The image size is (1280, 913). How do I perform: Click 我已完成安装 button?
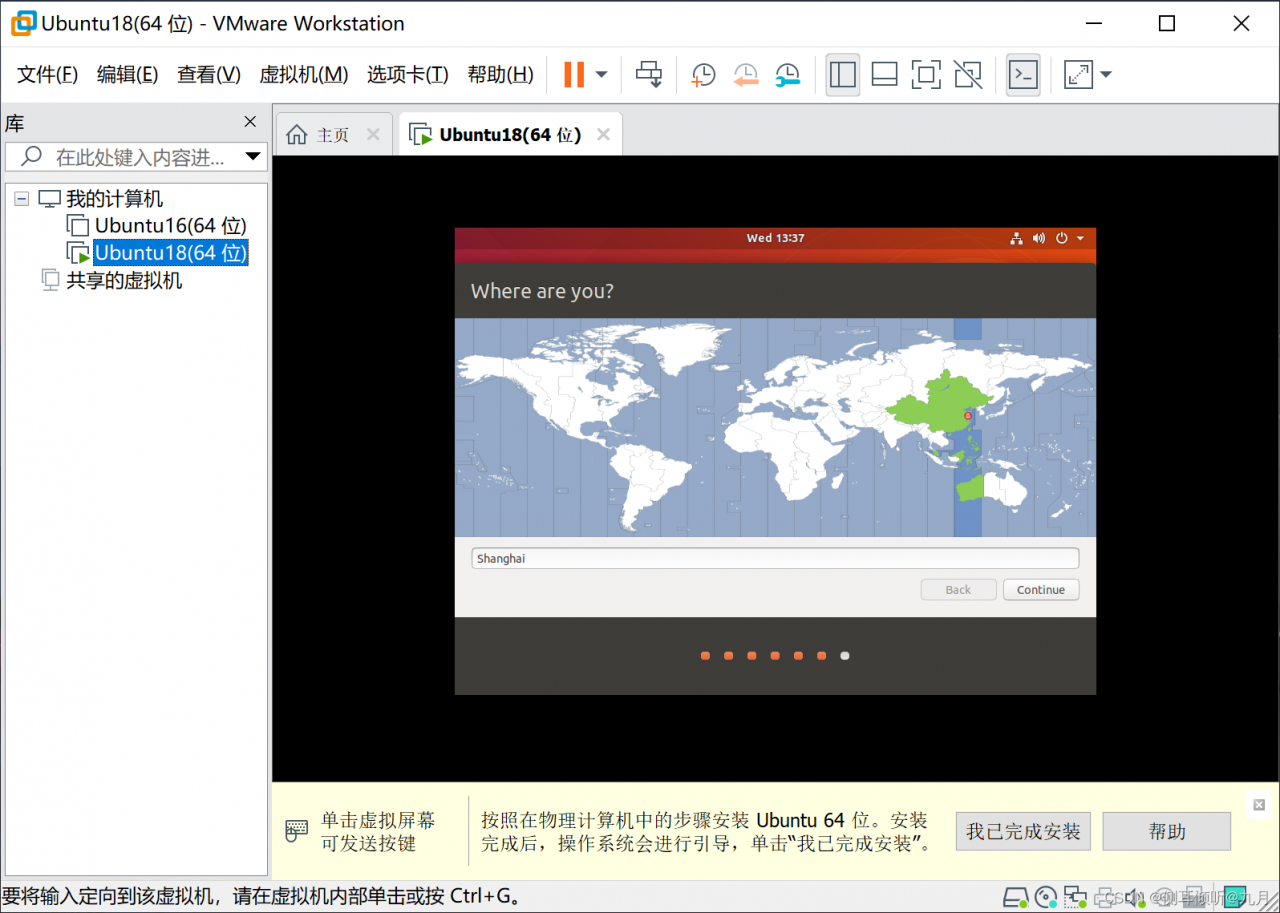coord(1023,832)
